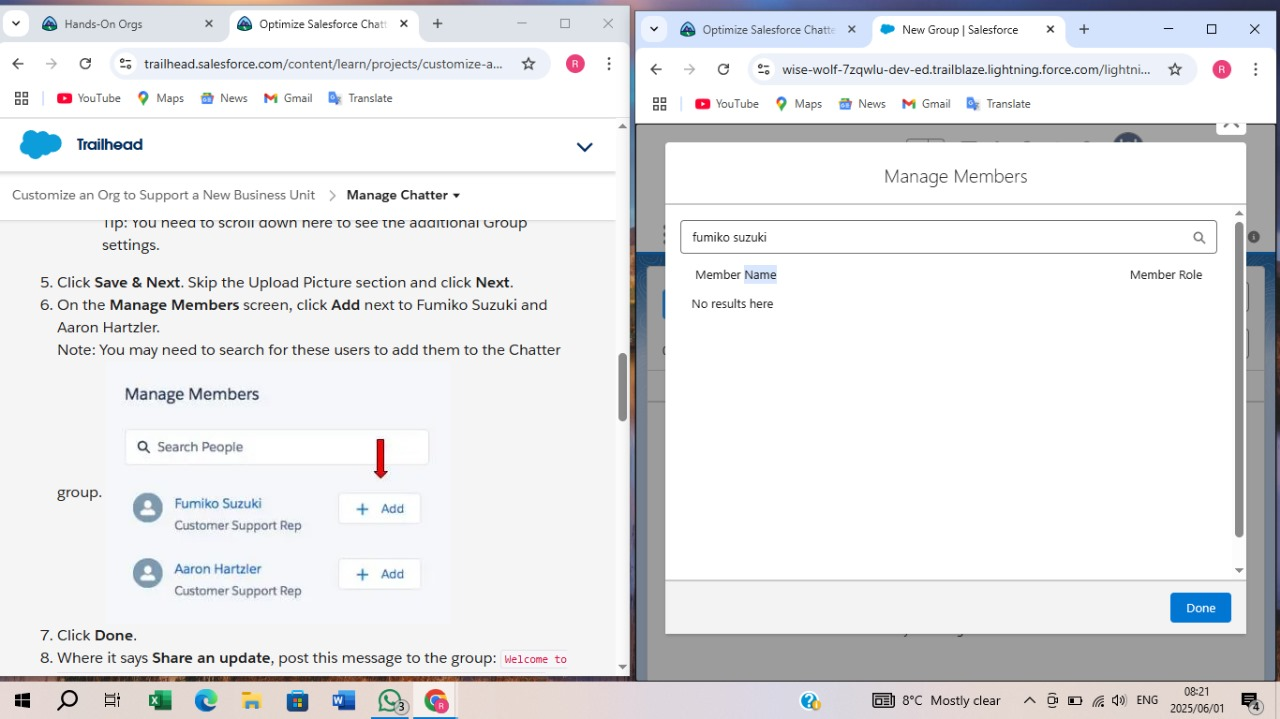Switch to the Hands-On Orgs tab
Screen dimensions: 1280x719
[x=126, y=24]
